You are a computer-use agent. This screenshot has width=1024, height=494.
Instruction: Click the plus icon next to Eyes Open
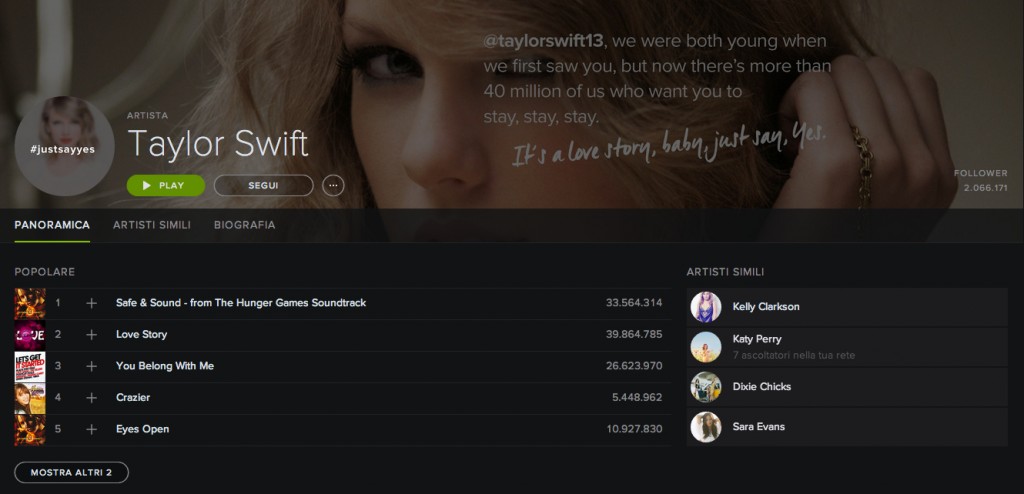pos(91,429)
